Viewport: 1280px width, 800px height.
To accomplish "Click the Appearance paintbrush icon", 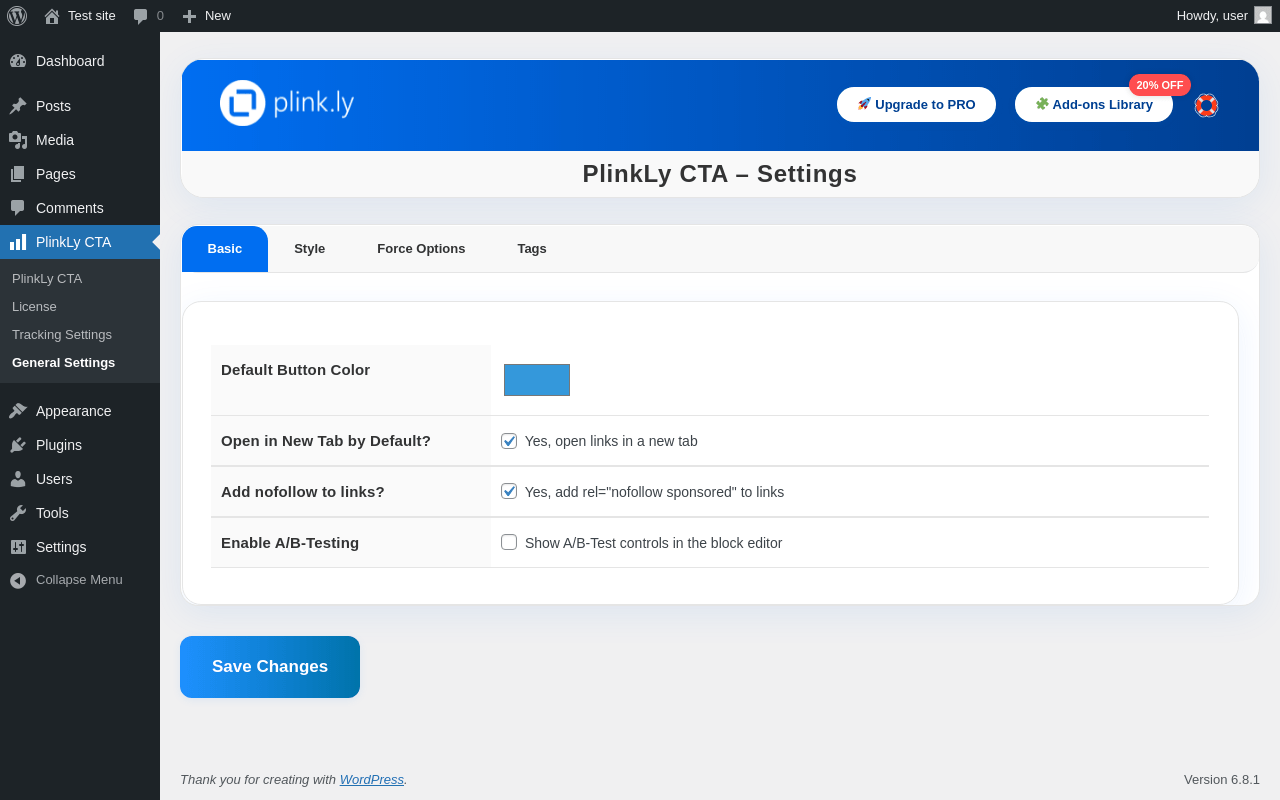I will tap(18, 411).
